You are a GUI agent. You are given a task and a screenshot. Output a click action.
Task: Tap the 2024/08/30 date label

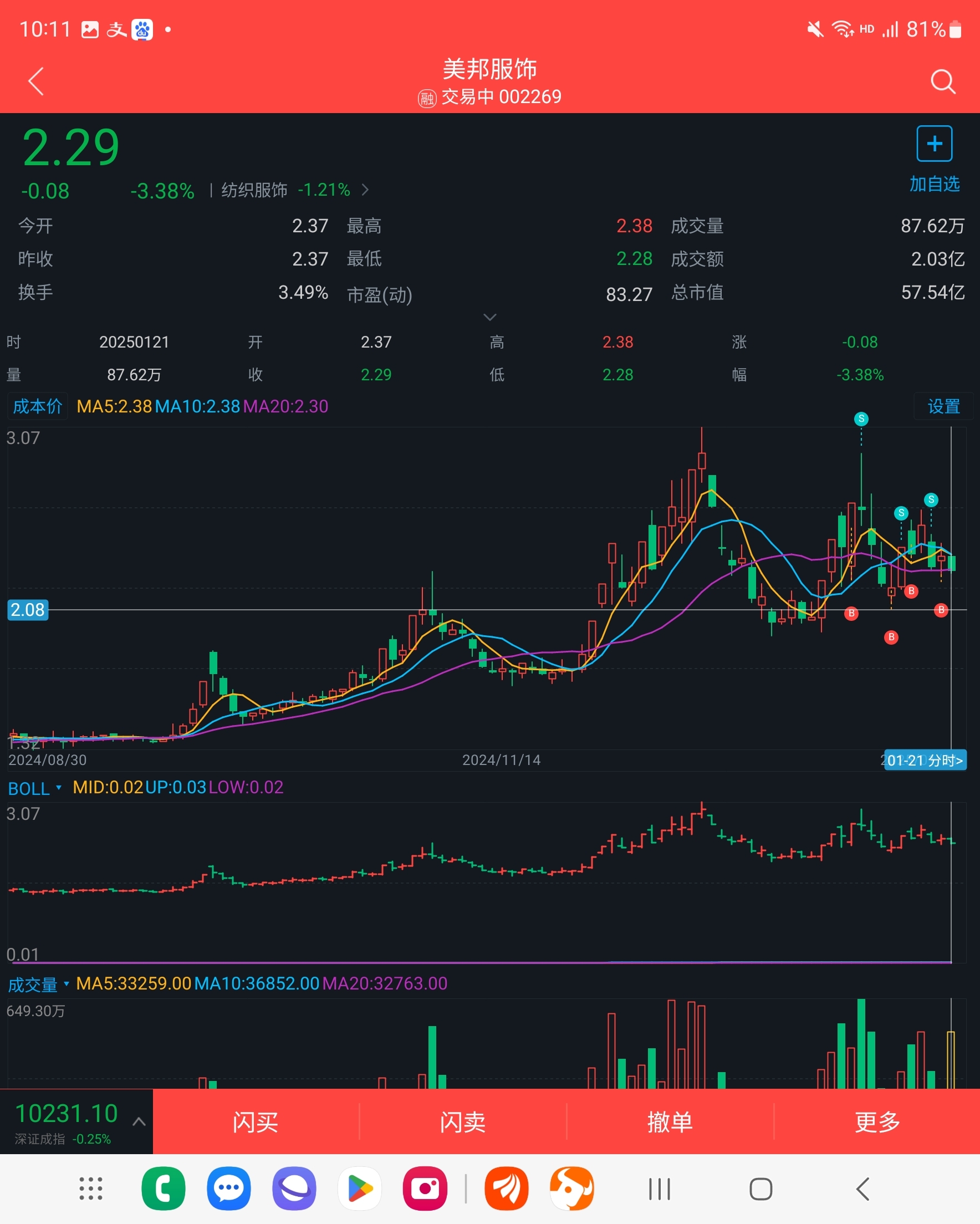tap(48, 760)
